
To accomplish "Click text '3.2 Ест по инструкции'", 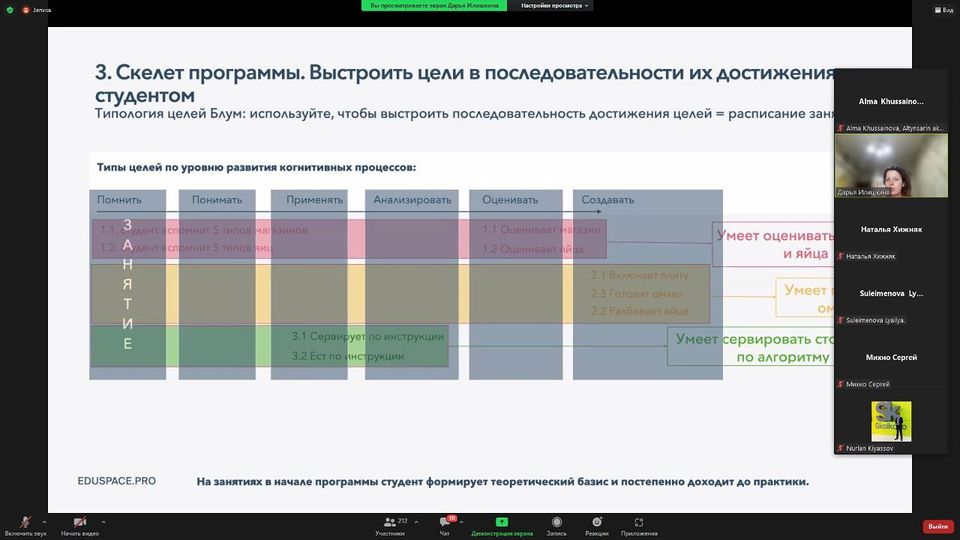I will click(x=347, y=356).
